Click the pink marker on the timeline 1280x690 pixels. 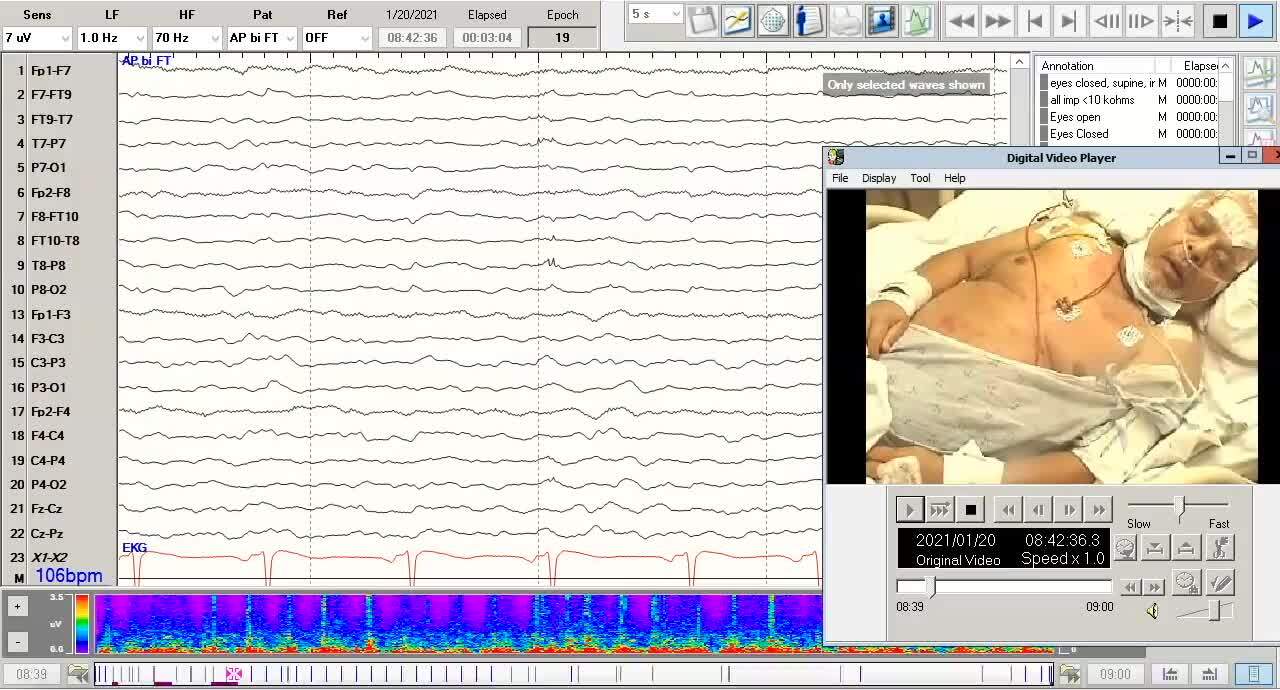(234, 674)
